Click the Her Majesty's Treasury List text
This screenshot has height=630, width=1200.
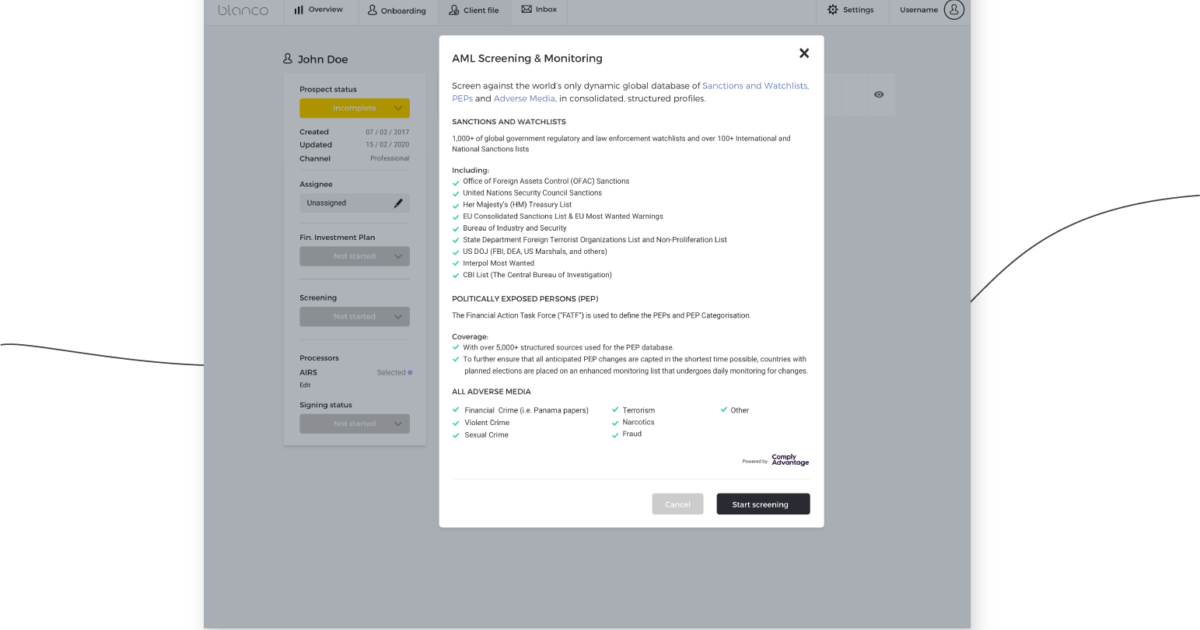(517, 205)
